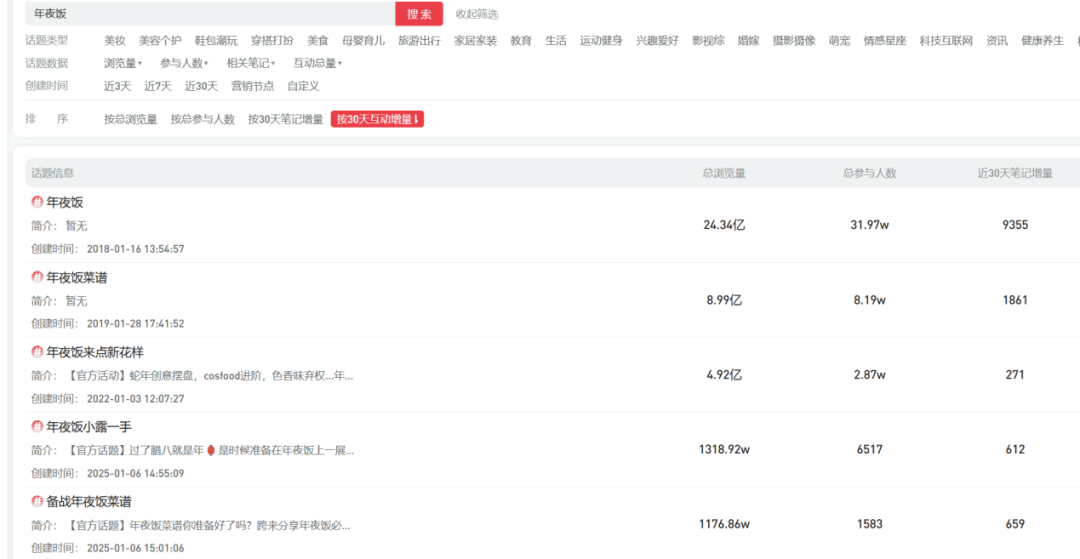
Task: Collapse filters with 收起筛选
Action: pos(476,14)
